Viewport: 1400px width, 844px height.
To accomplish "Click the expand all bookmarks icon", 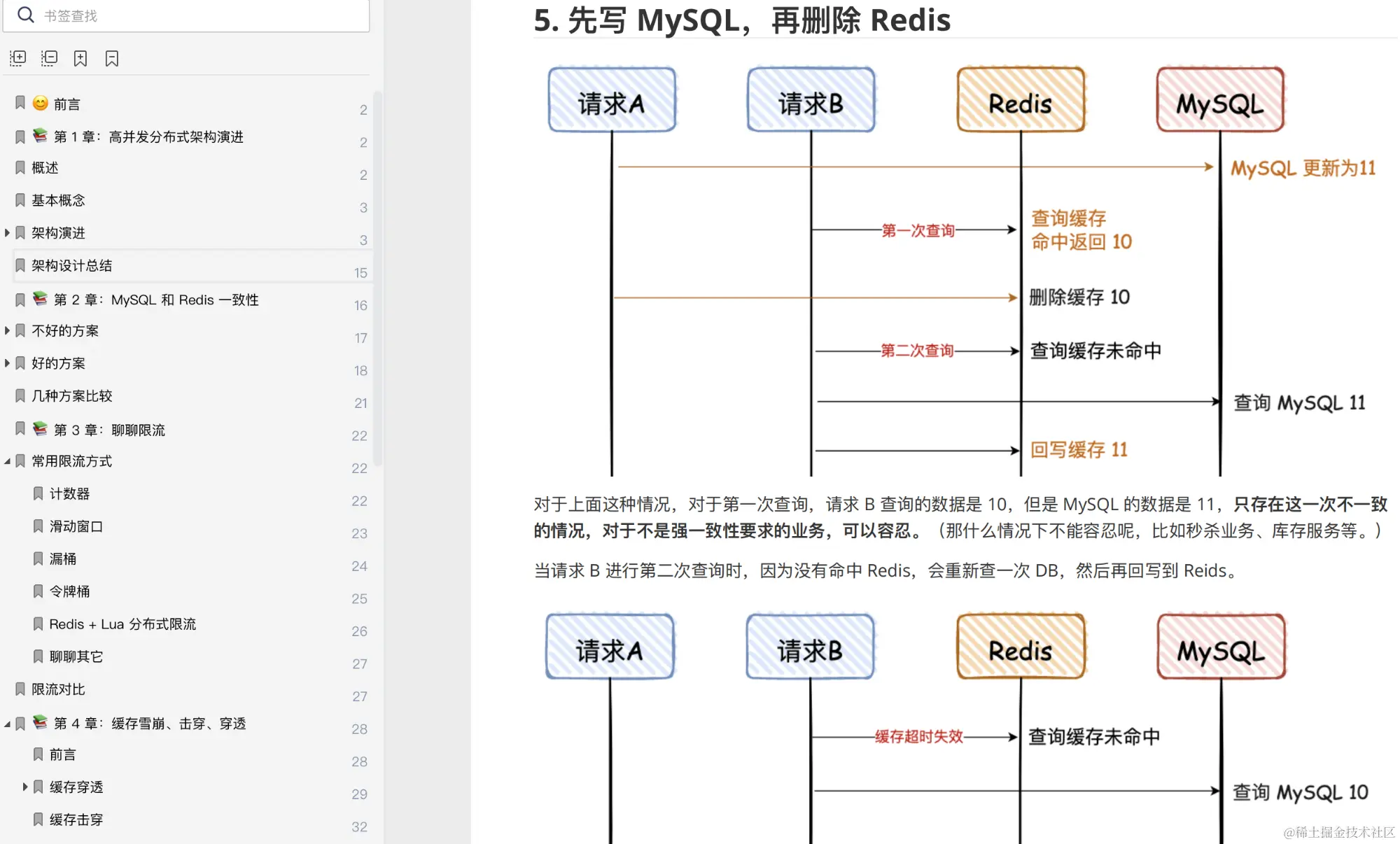I will click(x=18, y=58).
